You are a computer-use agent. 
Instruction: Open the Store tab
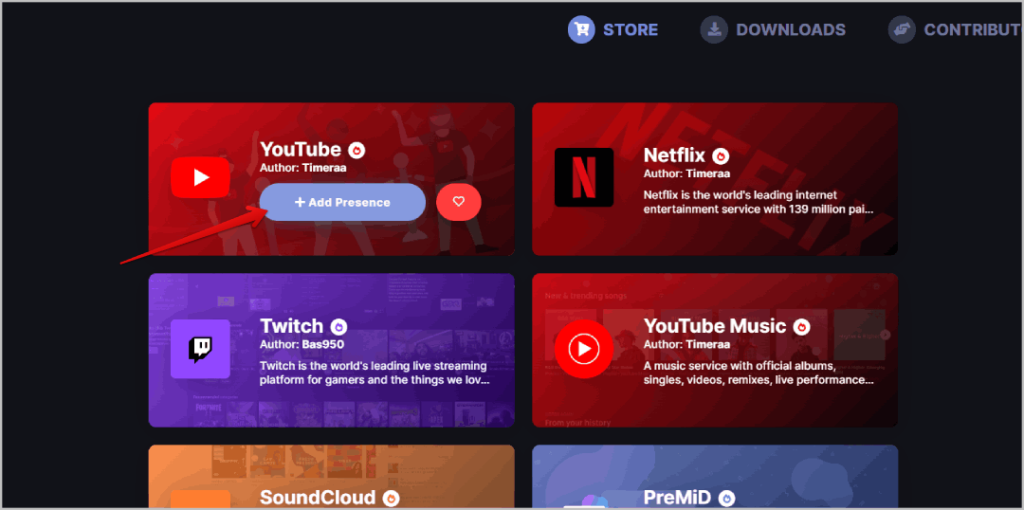point(613,30)
